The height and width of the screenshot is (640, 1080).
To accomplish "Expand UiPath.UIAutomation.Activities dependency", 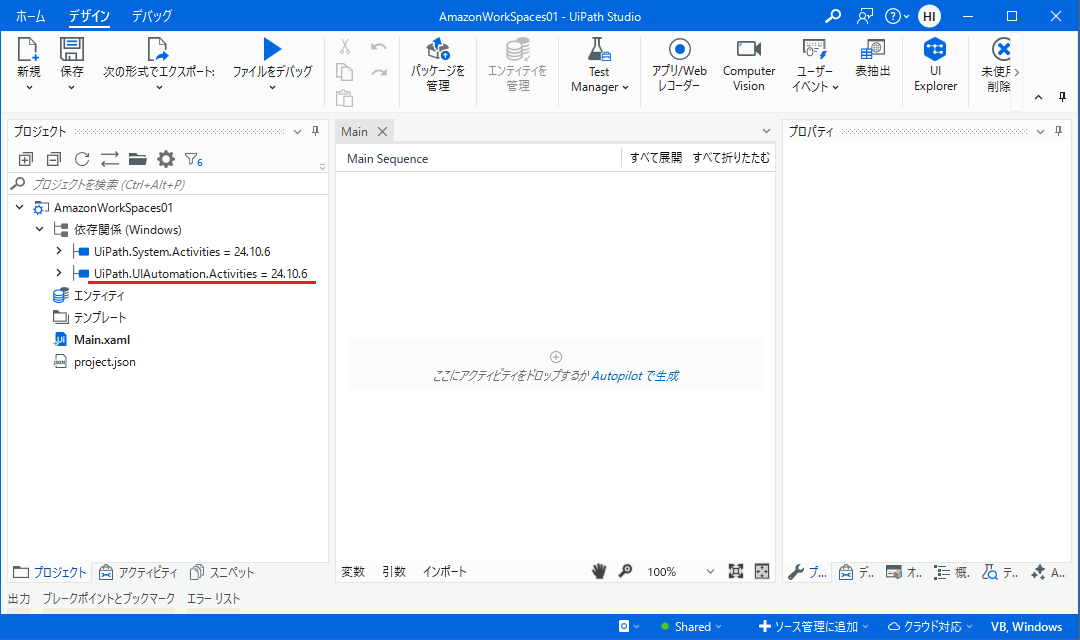I will pos(59,273).
